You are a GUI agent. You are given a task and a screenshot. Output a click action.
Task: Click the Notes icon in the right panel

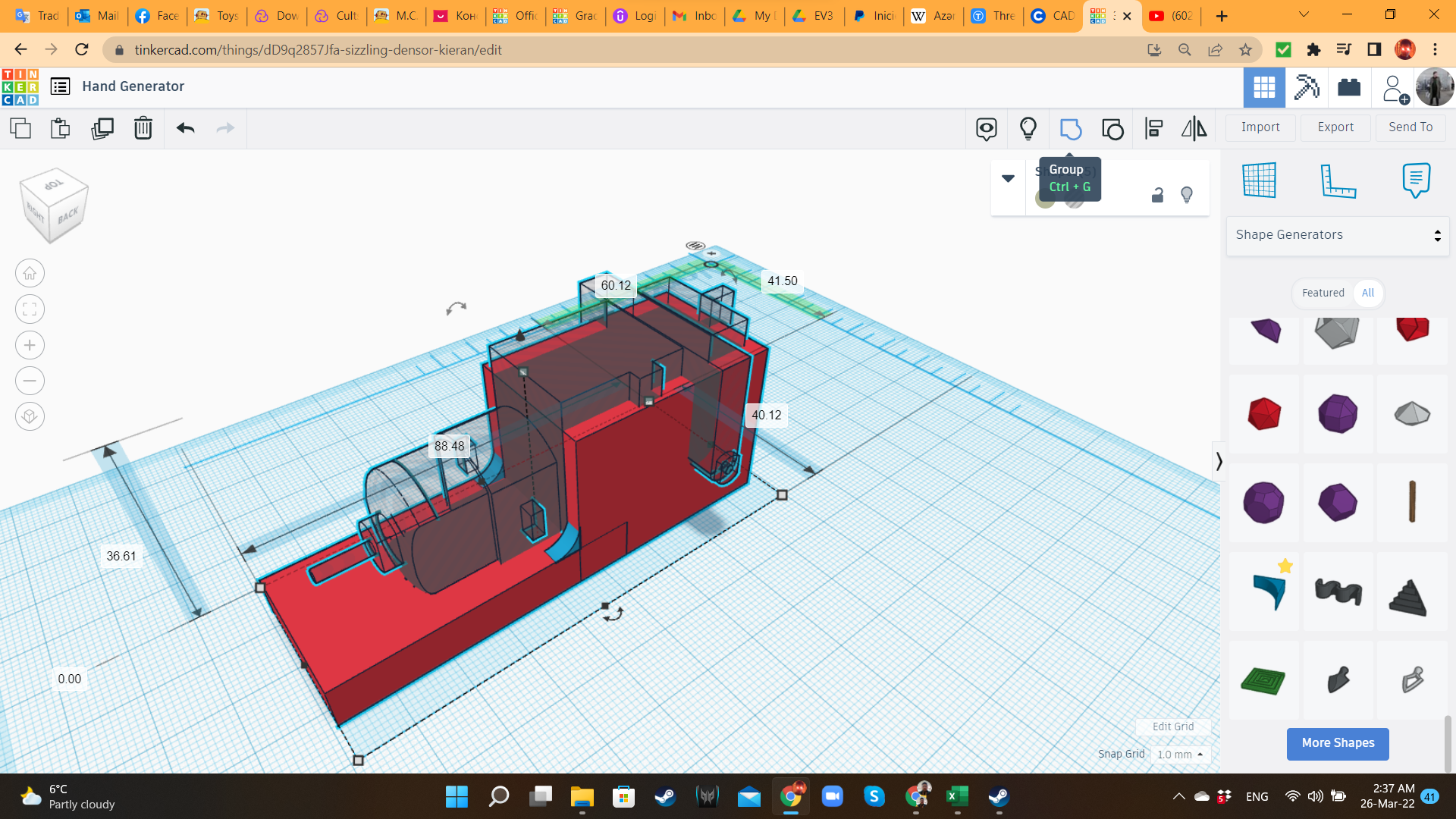point(1415,180)
